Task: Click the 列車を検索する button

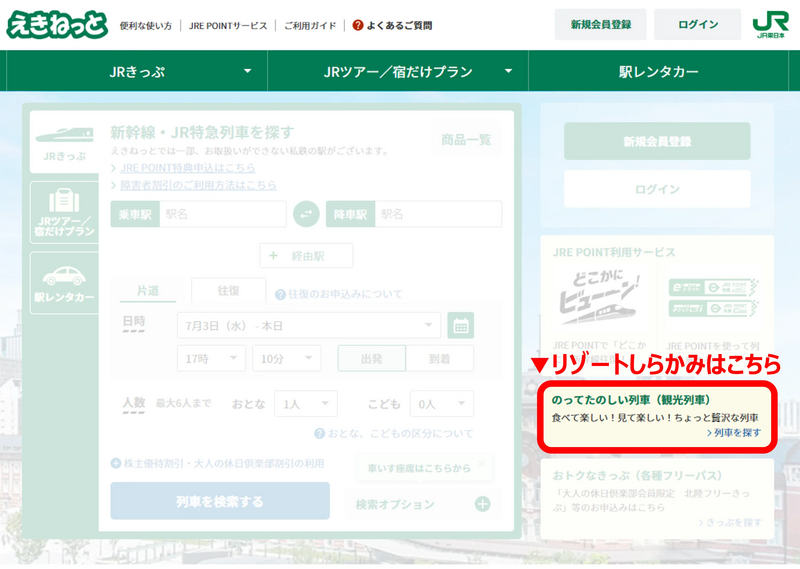Action: [x=219, y=501]
